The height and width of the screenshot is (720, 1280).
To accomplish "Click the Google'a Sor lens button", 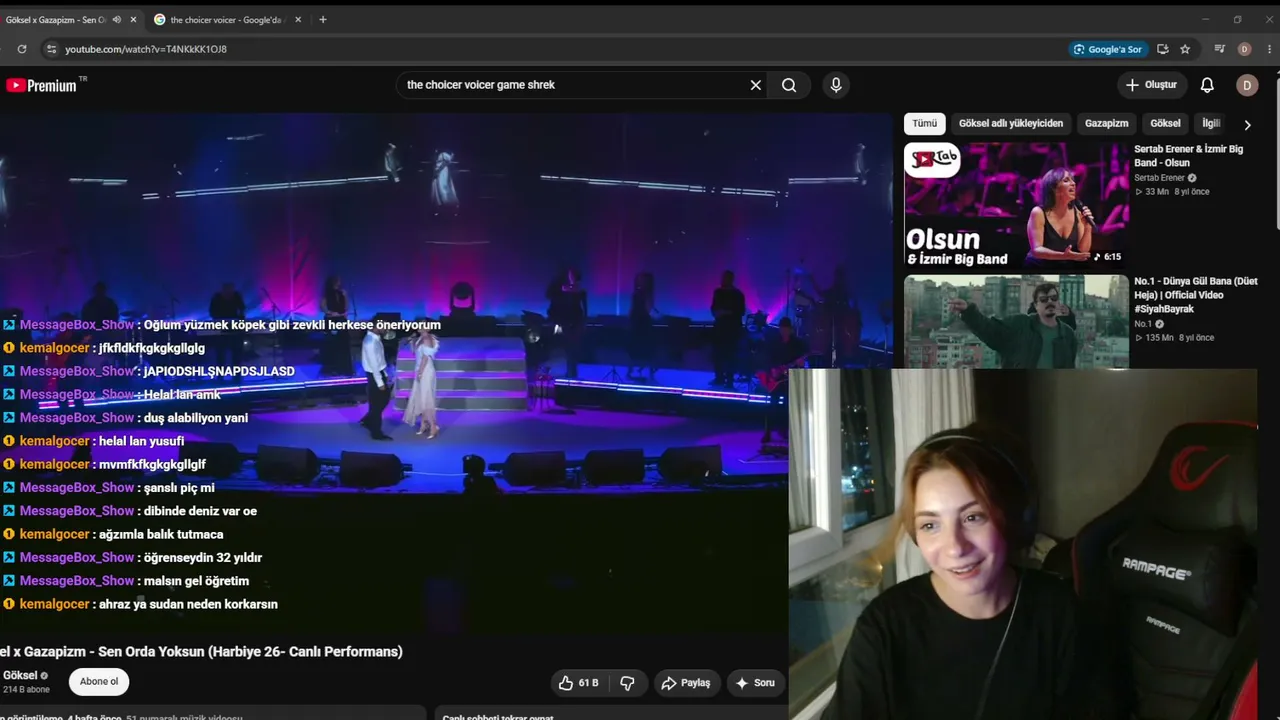I will point(1108,49).
